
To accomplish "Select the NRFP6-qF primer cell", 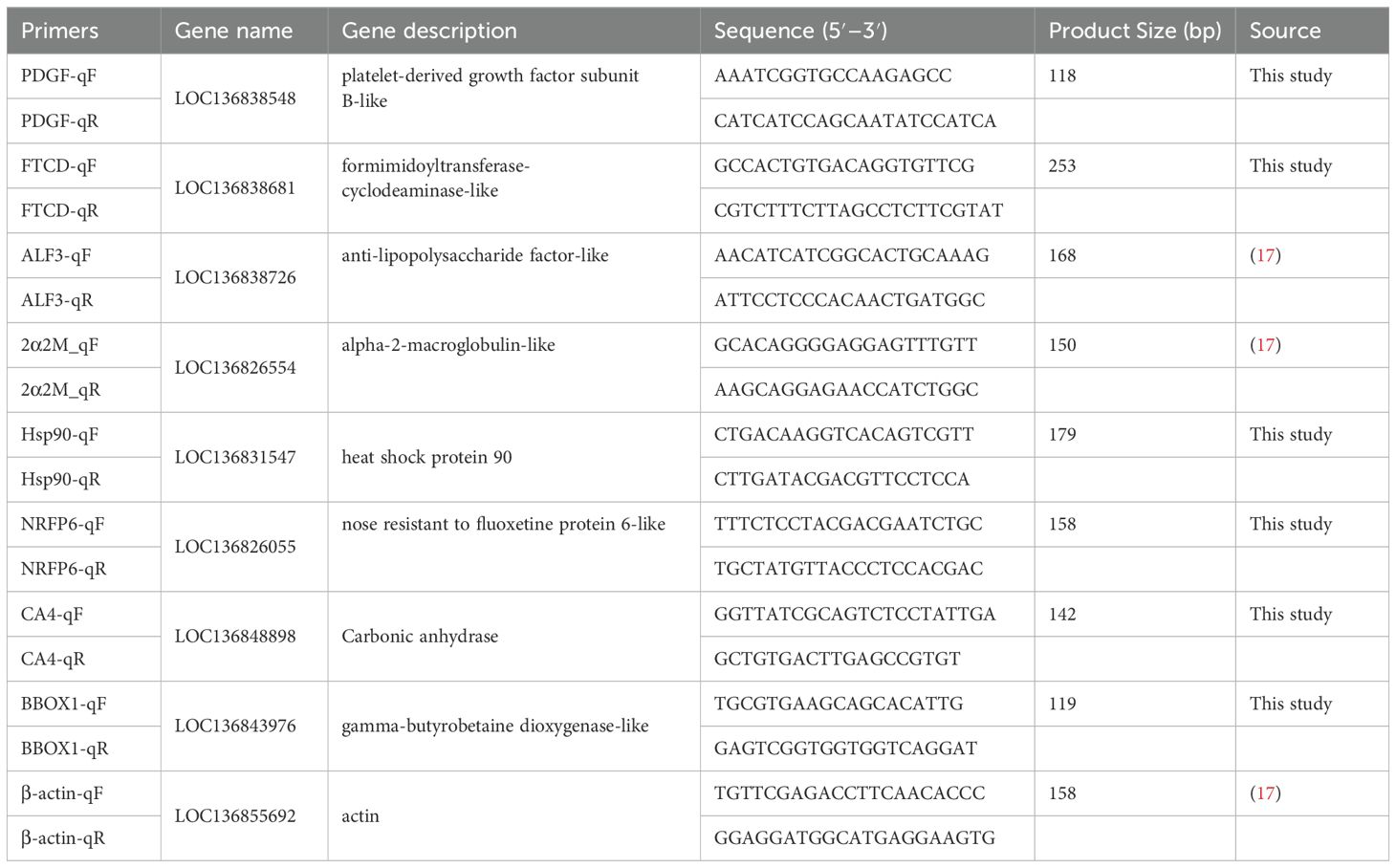I will point(84,525).
